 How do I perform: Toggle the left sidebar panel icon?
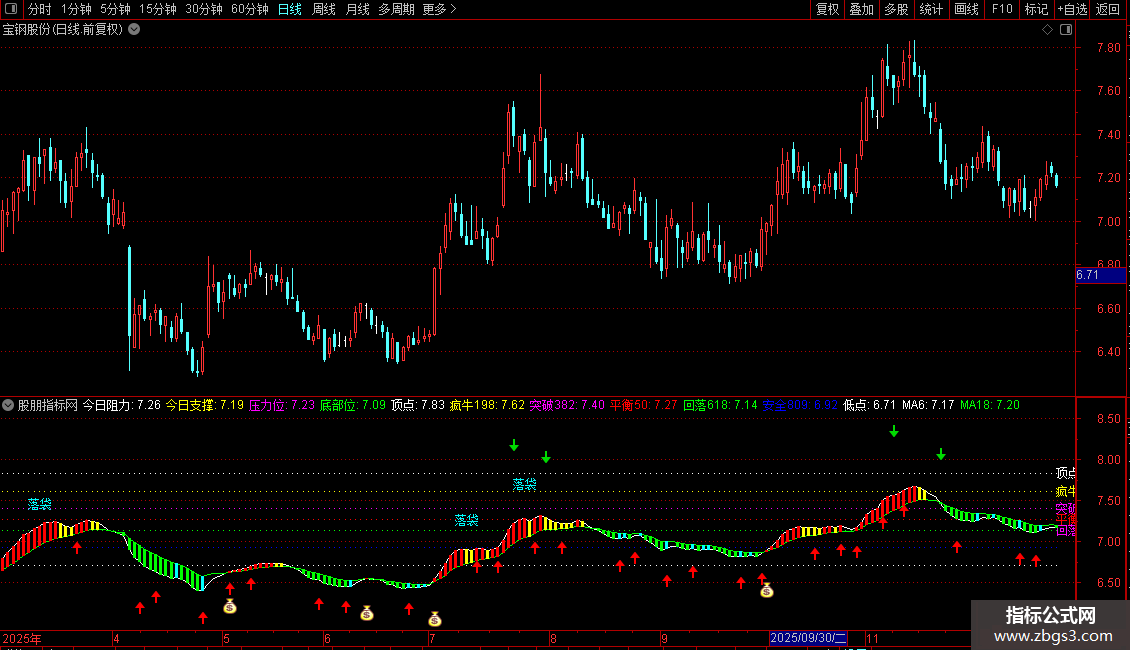click(x=11, y=9)
